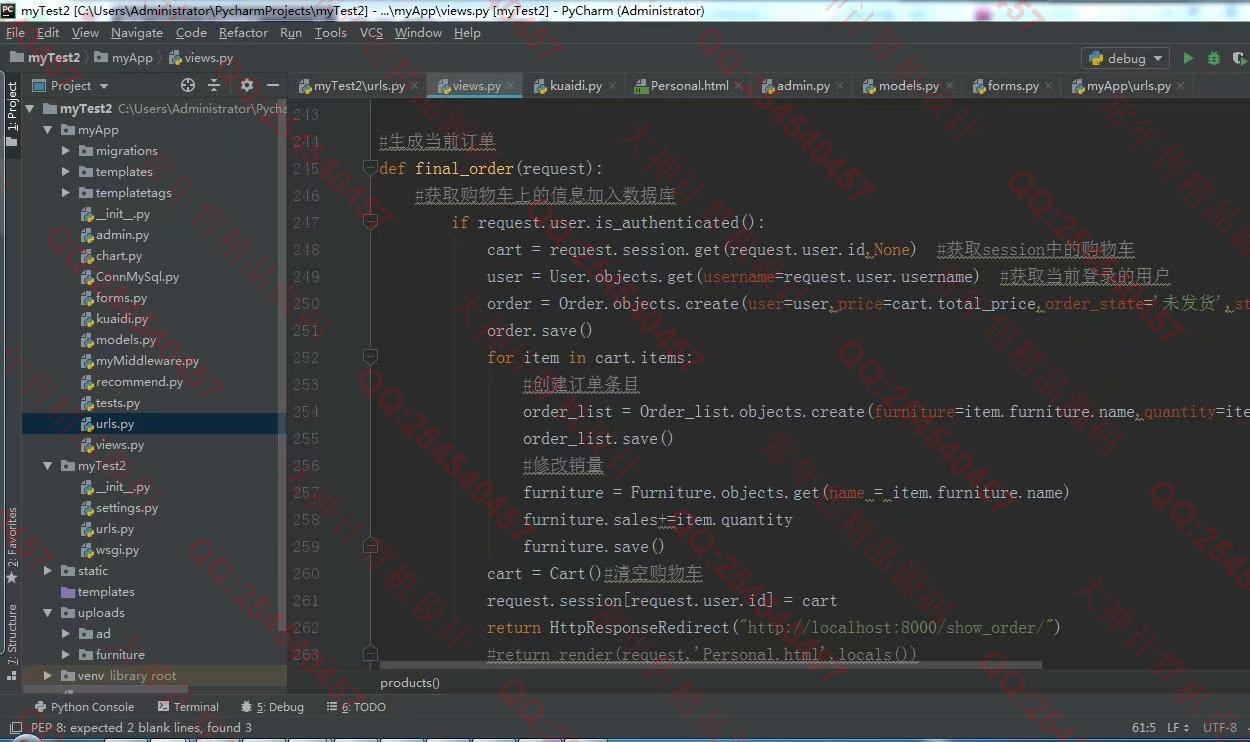The width and height of the screenshot is (1250, 742).
Task: Click the horizontal scrollbar of the editor
Action: coord(710,664)
